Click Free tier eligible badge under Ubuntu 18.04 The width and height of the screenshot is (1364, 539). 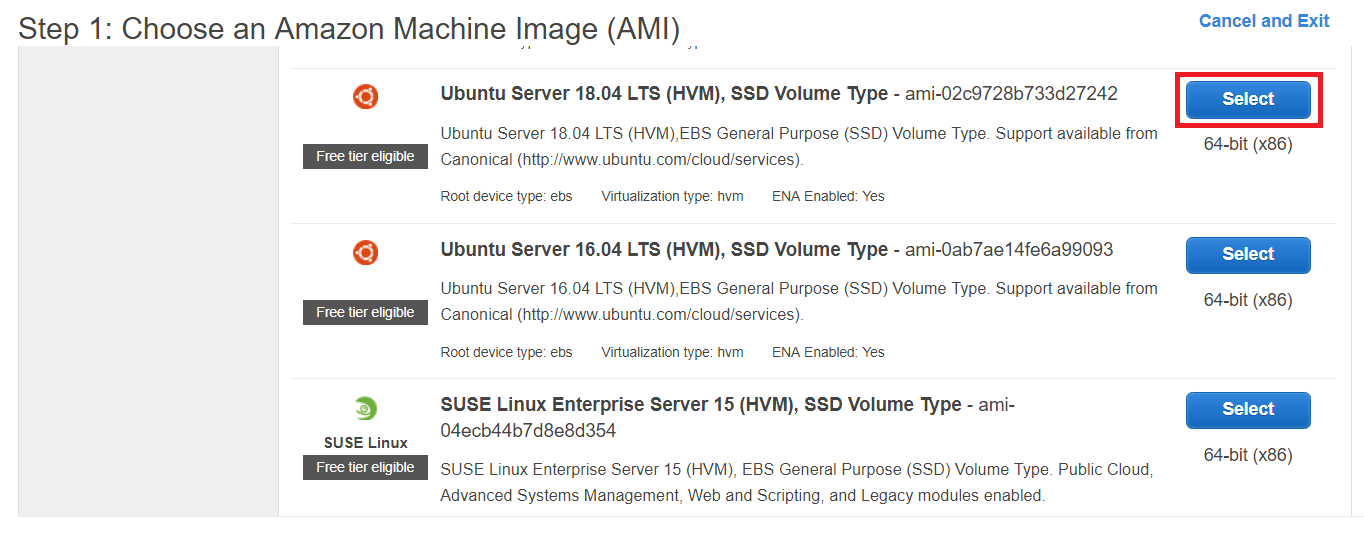point(365,156)
